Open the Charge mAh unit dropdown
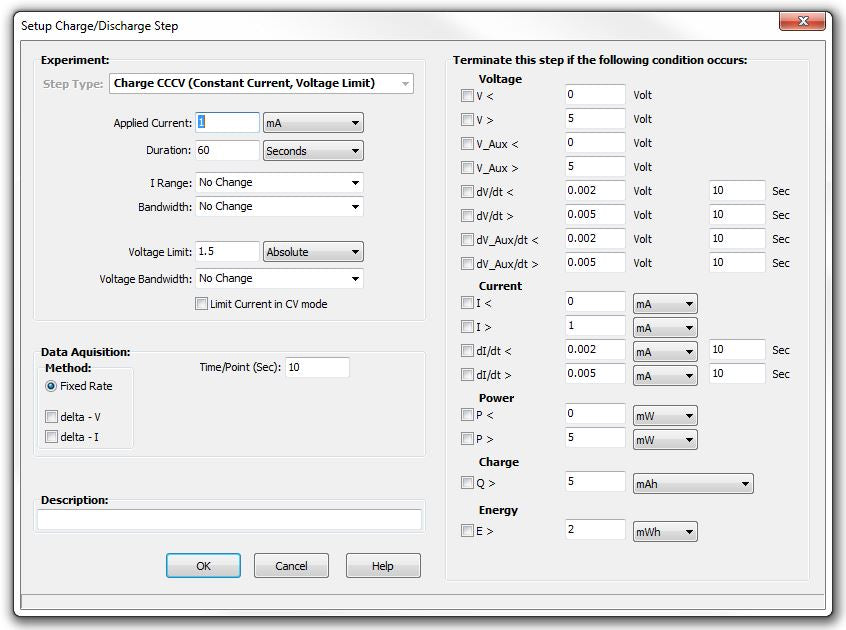The image size is (846, 630). click(x=692, y=484)
